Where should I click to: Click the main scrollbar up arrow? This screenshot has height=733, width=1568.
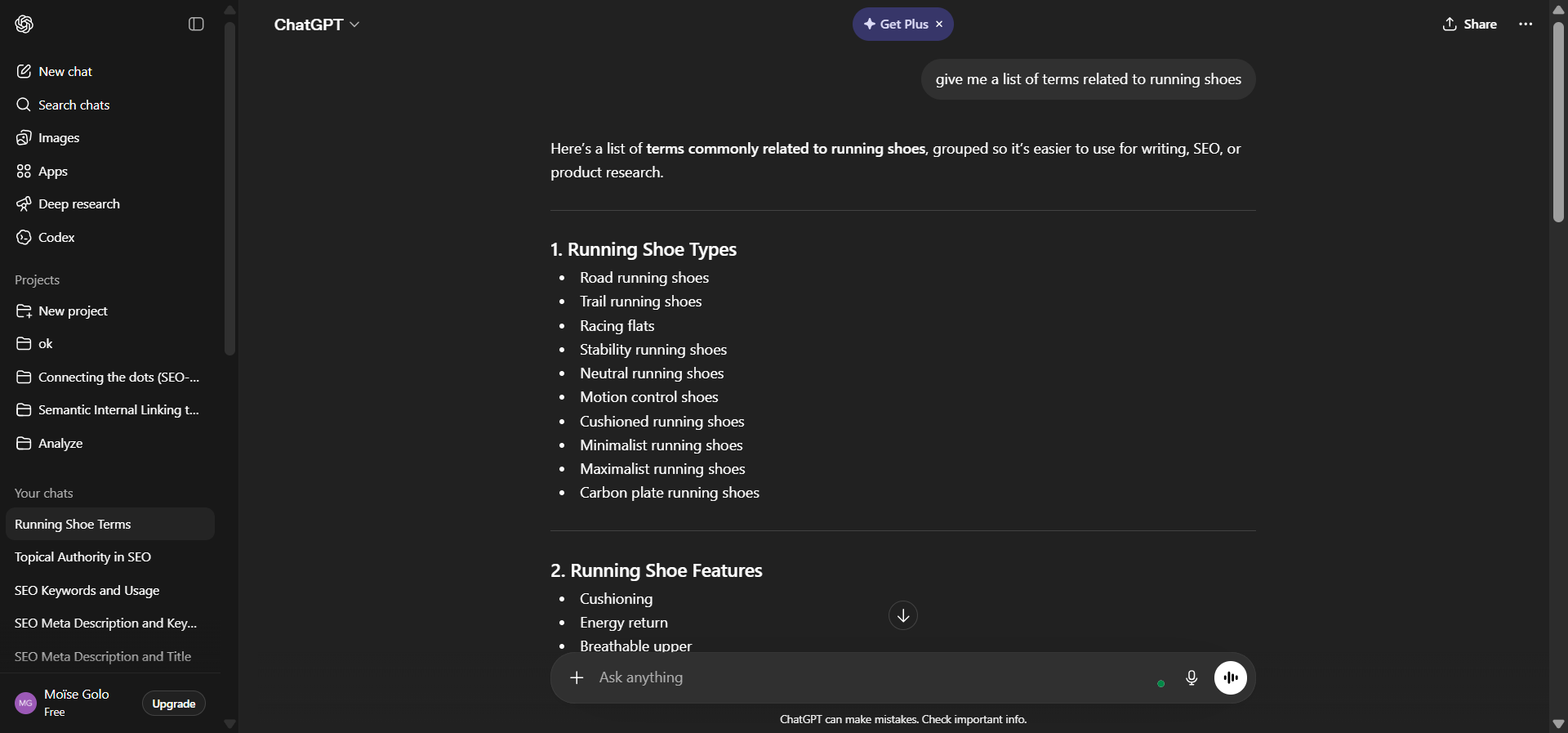[1558, 9]
